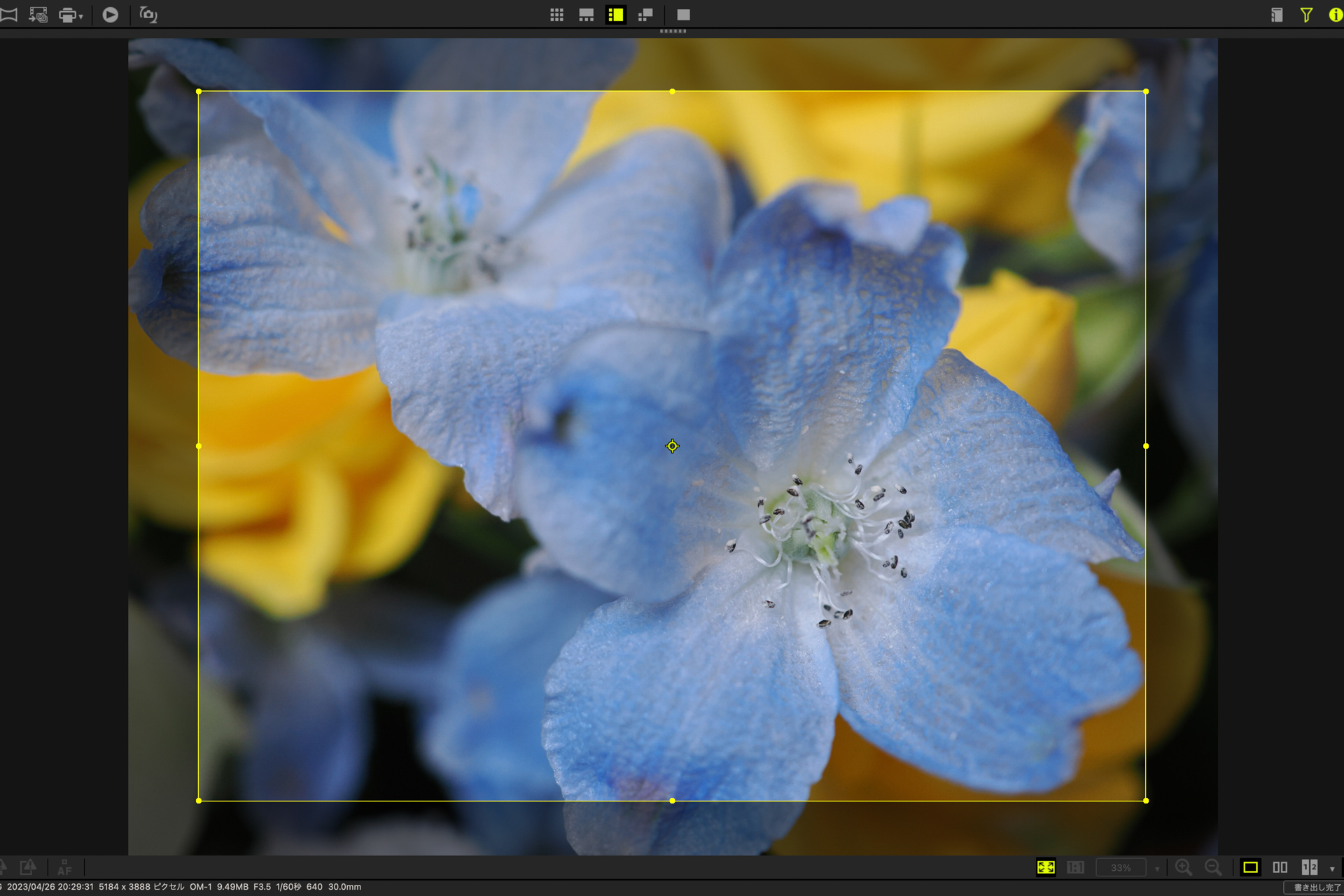Switch to the lightbox view mode
1344x896 pixels.
pyautogui.click(x=645, y=15)
